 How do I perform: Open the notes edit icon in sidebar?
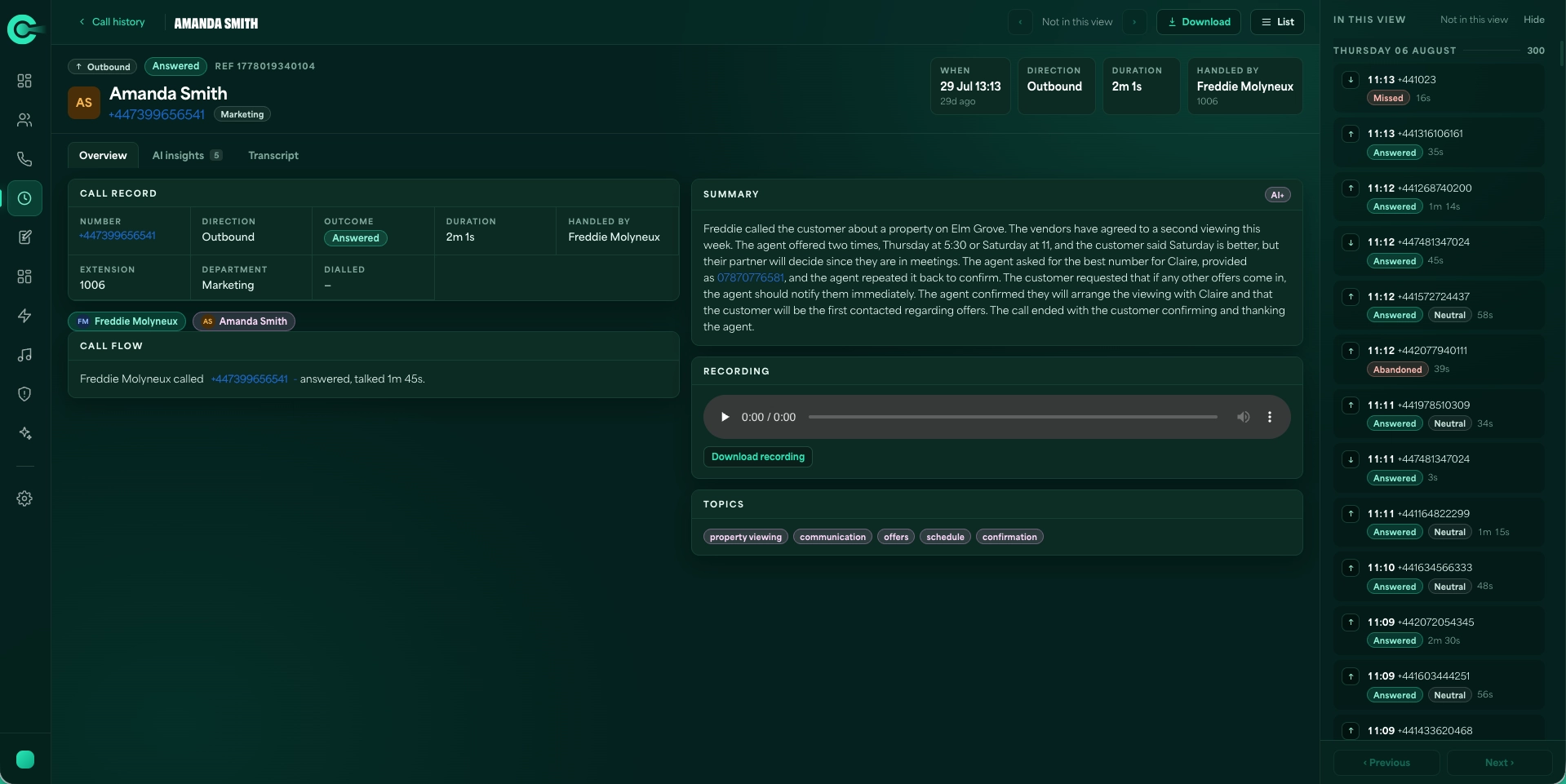point(24,237)
